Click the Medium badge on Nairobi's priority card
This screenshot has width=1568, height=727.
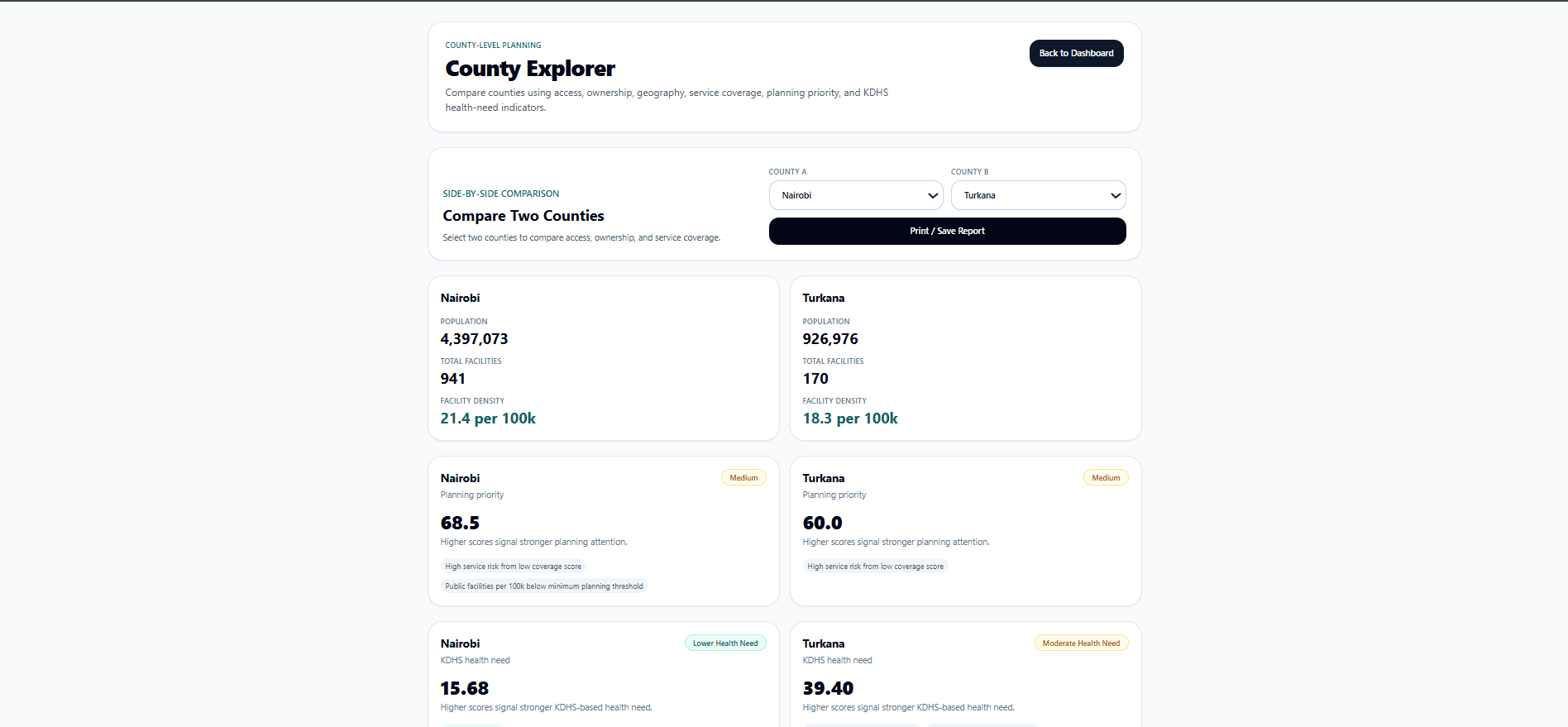[x=743, y=478]
